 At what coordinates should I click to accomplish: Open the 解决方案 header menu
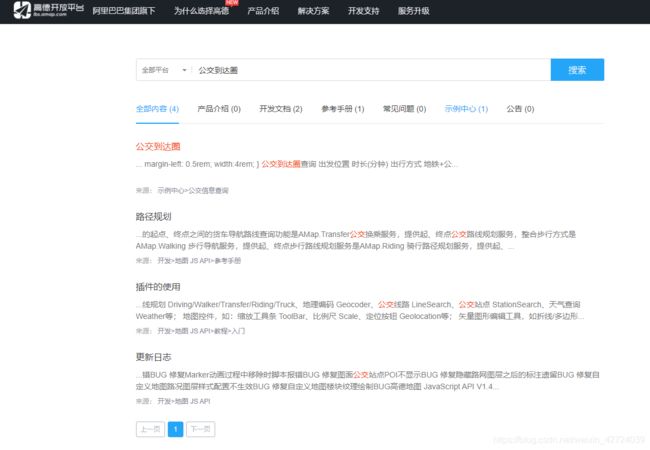pyautogui.click(x=313, y=11)
